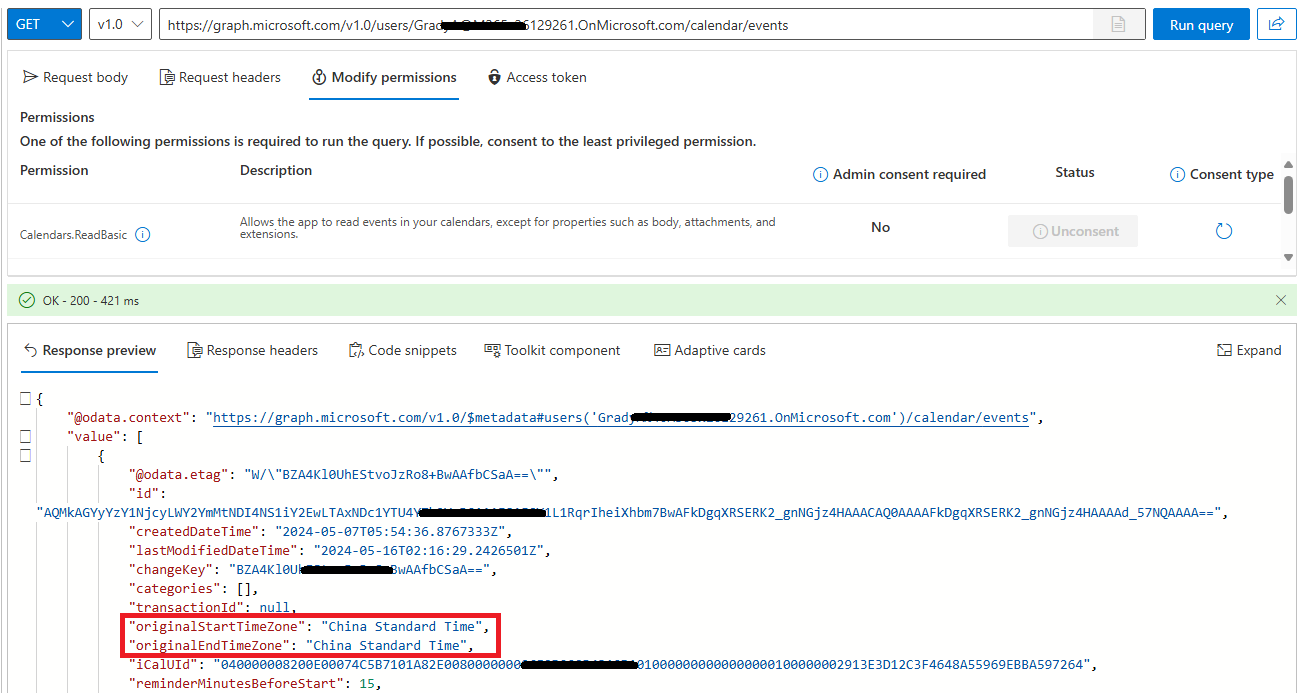Click the originalEndTimeZone value "China Standard Time"
The height and width of the screenshot is (693, 1300).
(x=387, y=645)
